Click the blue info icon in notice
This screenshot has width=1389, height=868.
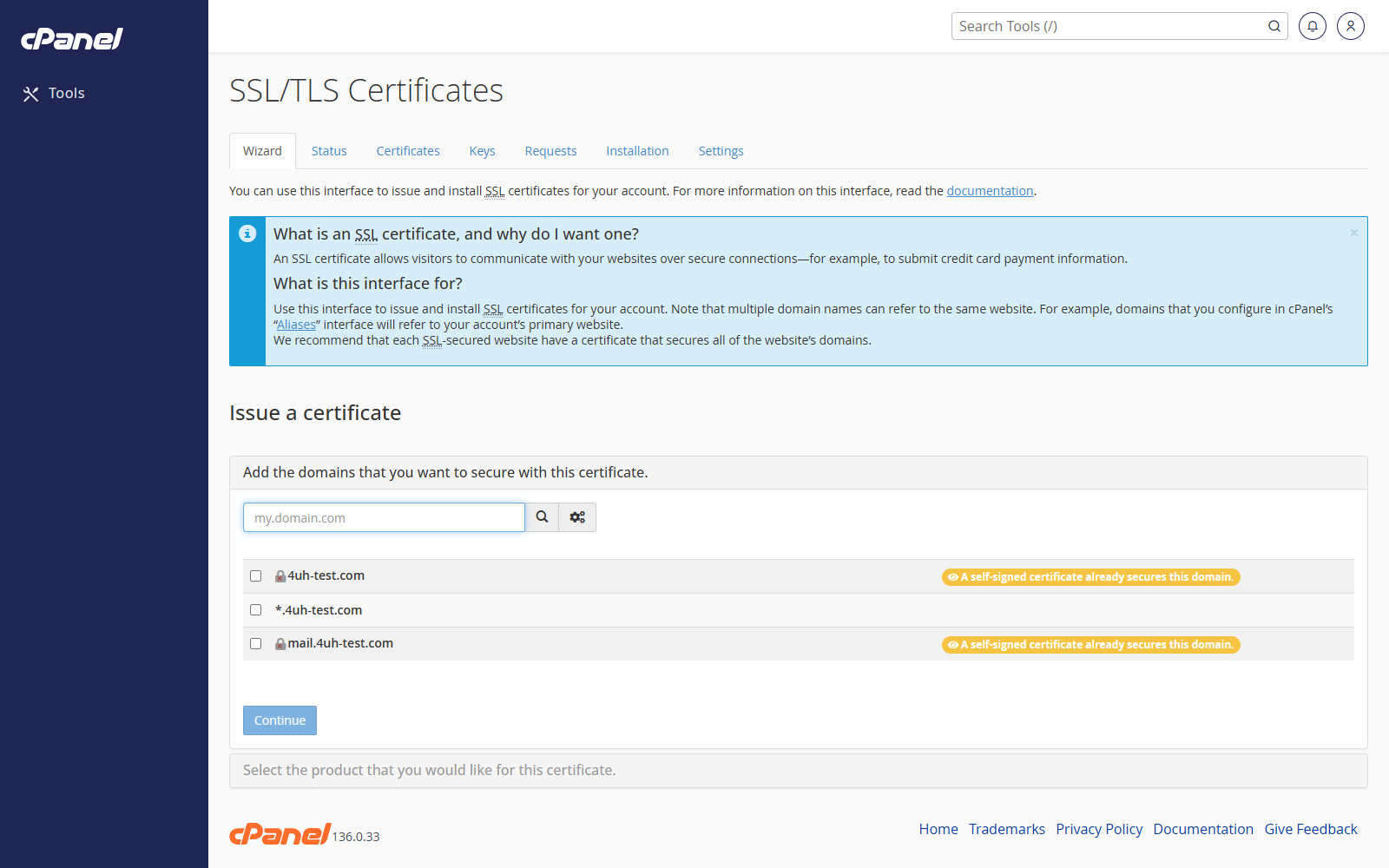pyautogui.click(x=247, y=233)
